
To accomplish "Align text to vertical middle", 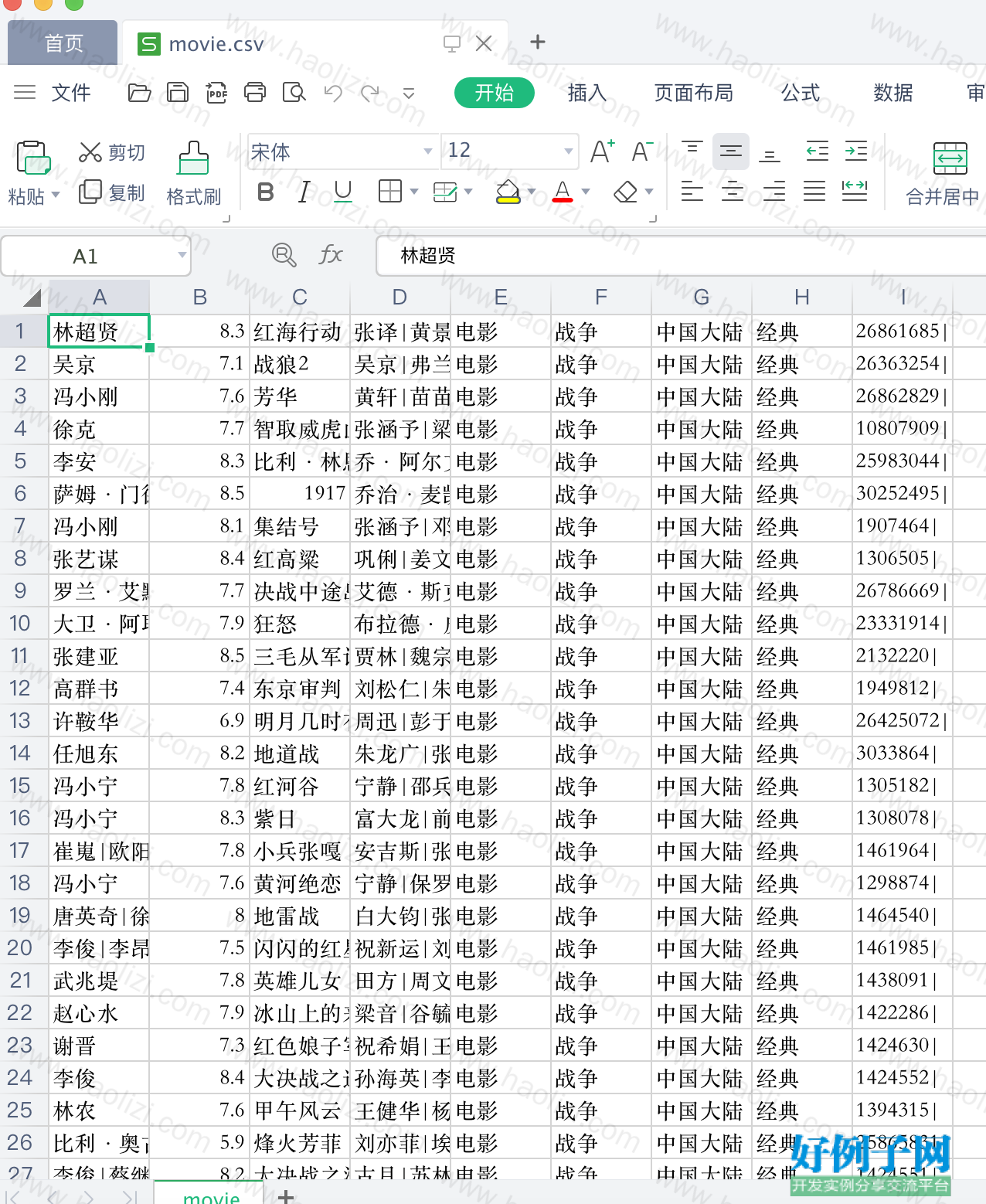I will 731,151.
